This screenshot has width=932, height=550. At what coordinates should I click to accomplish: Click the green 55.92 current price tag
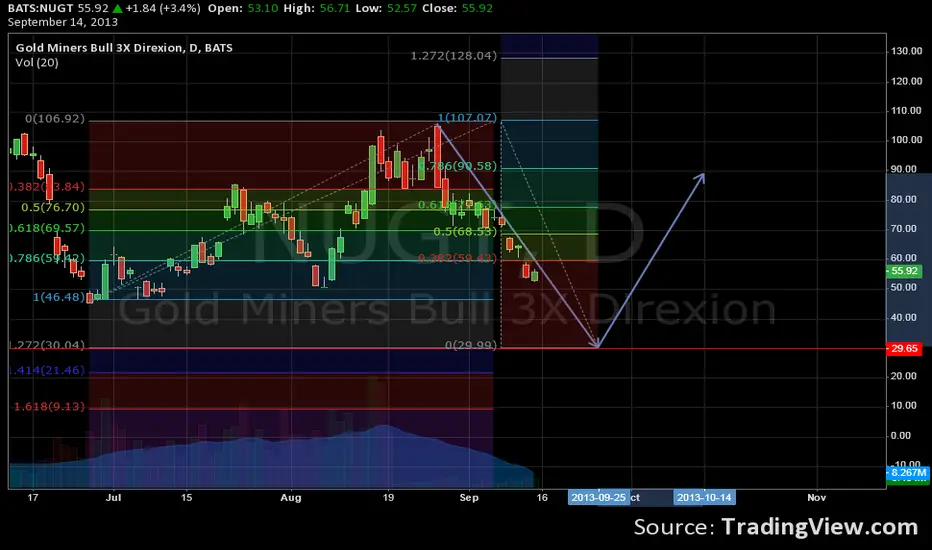pos(904,271)
